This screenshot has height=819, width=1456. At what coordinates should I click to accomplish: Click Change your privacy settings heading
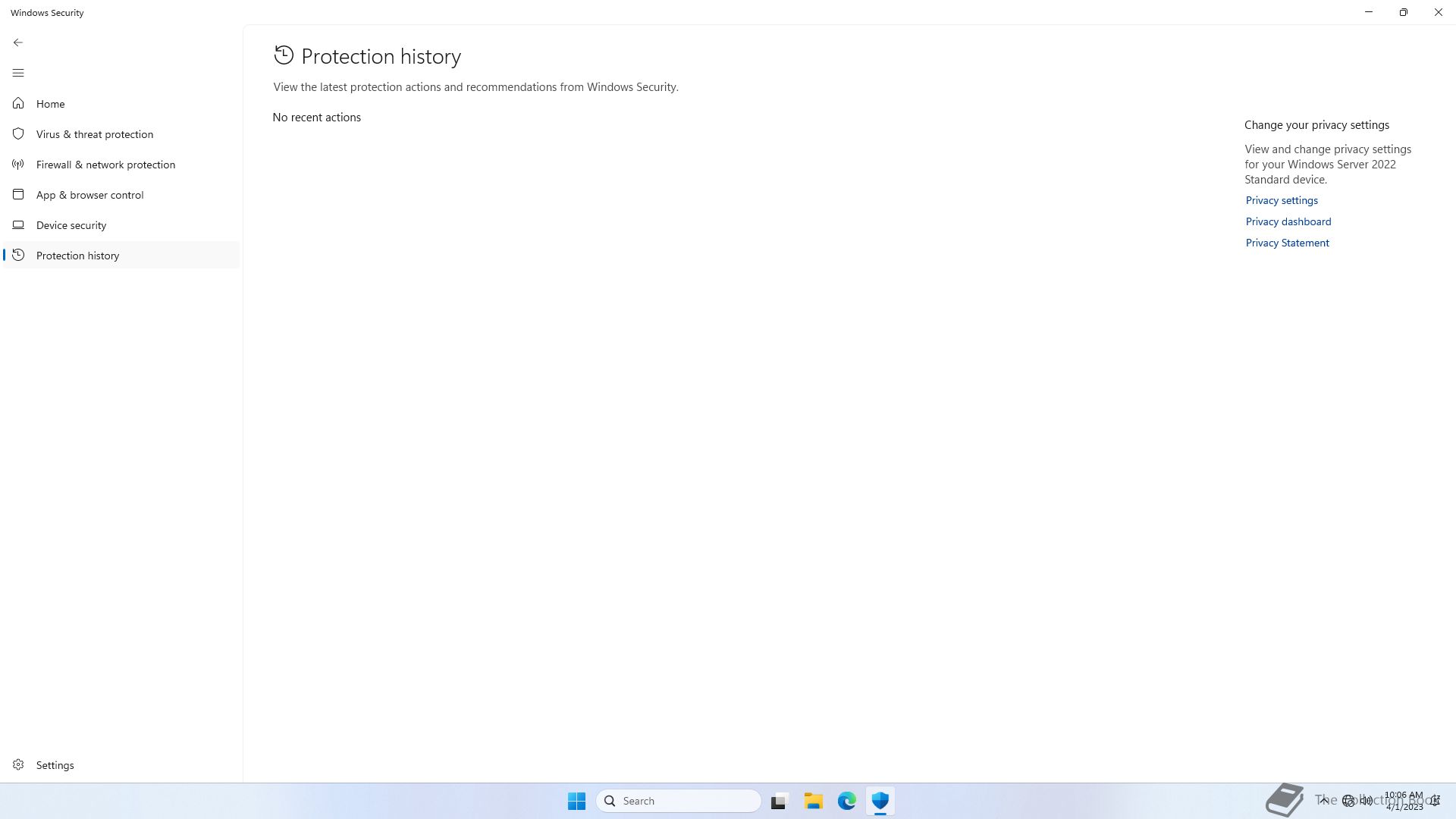(1316, 125)
